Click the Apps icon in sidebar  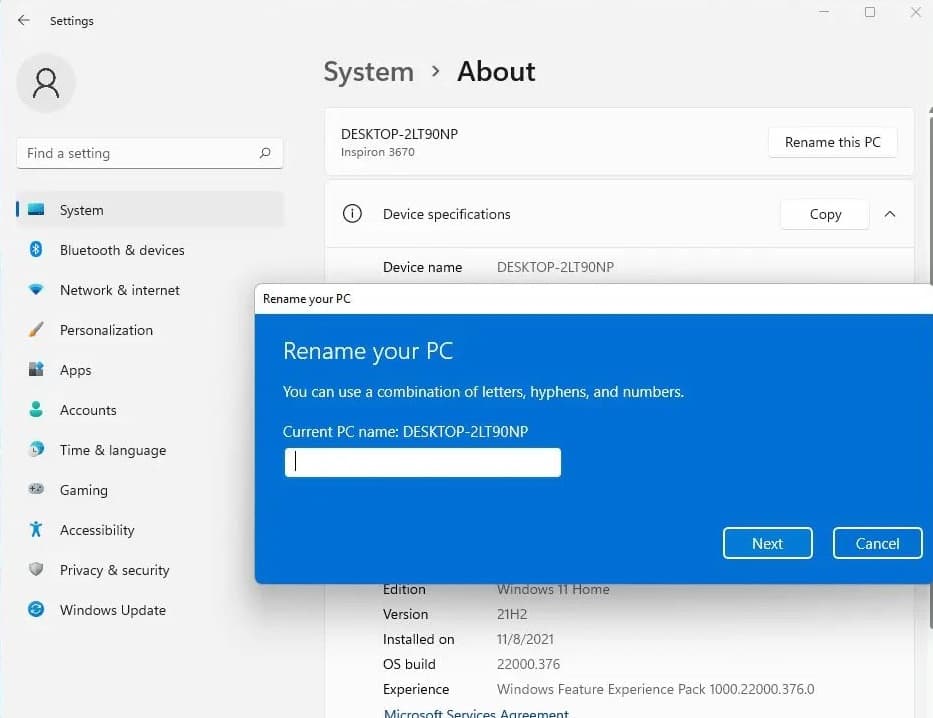[x=36, y=370]
